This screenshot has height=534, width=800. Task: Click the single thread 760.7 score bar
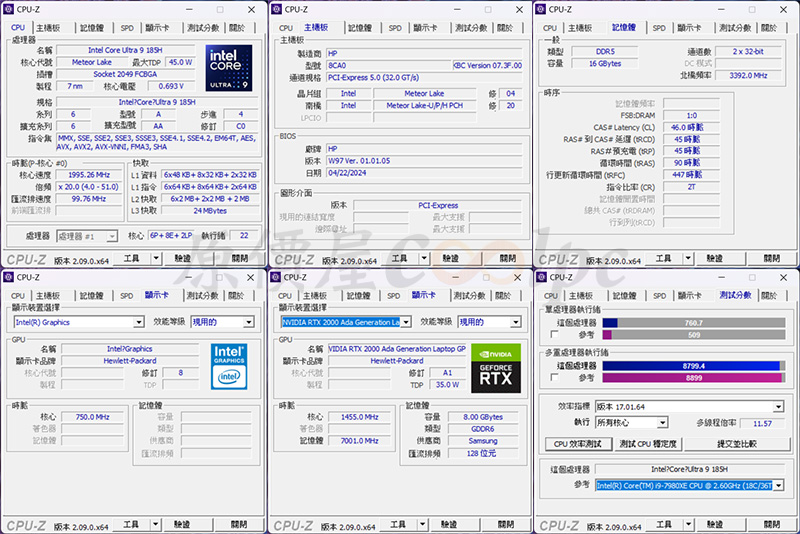(694, 322)
